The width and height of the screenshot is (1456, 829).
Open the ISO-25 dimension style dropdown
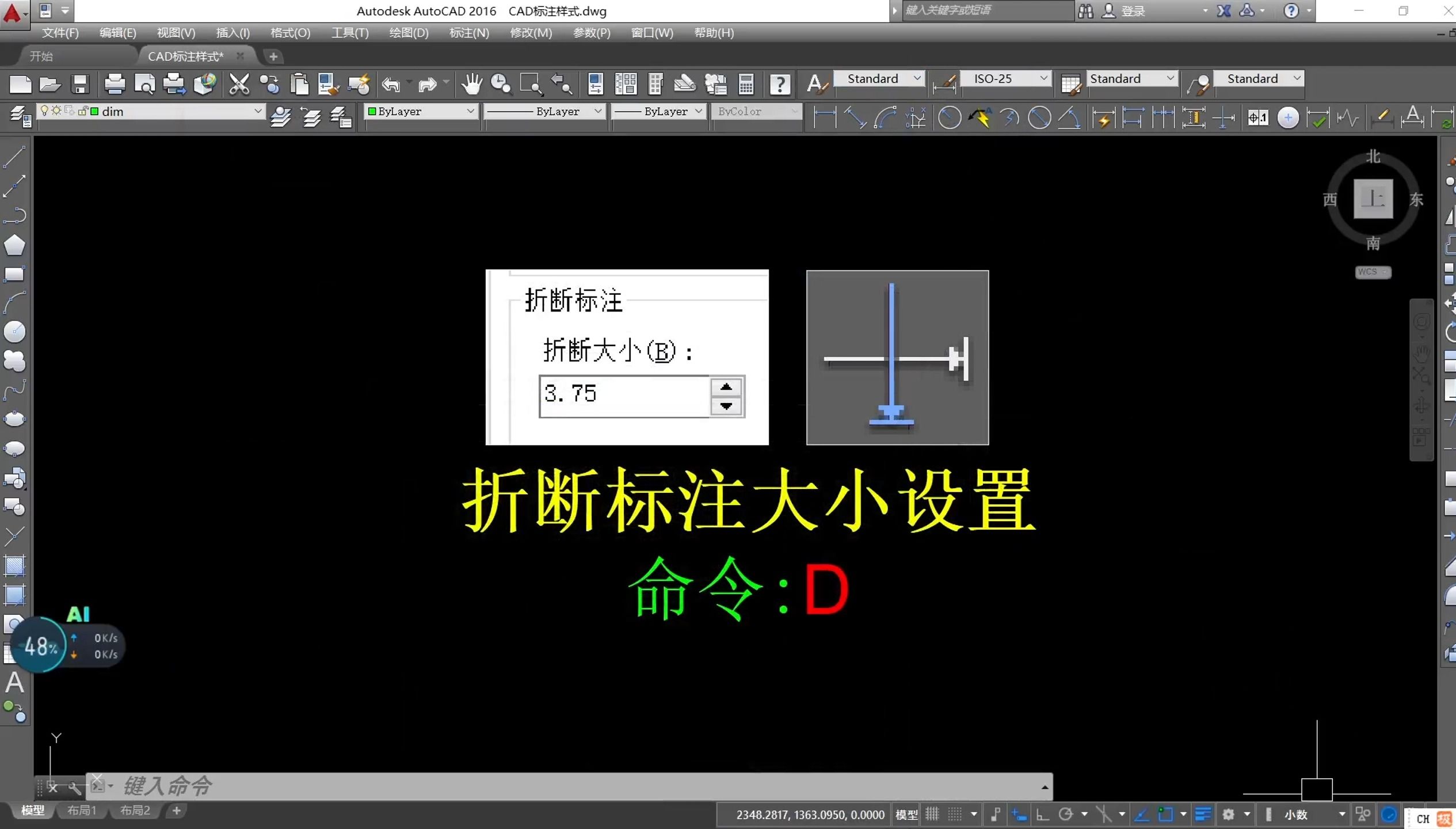1043,78
